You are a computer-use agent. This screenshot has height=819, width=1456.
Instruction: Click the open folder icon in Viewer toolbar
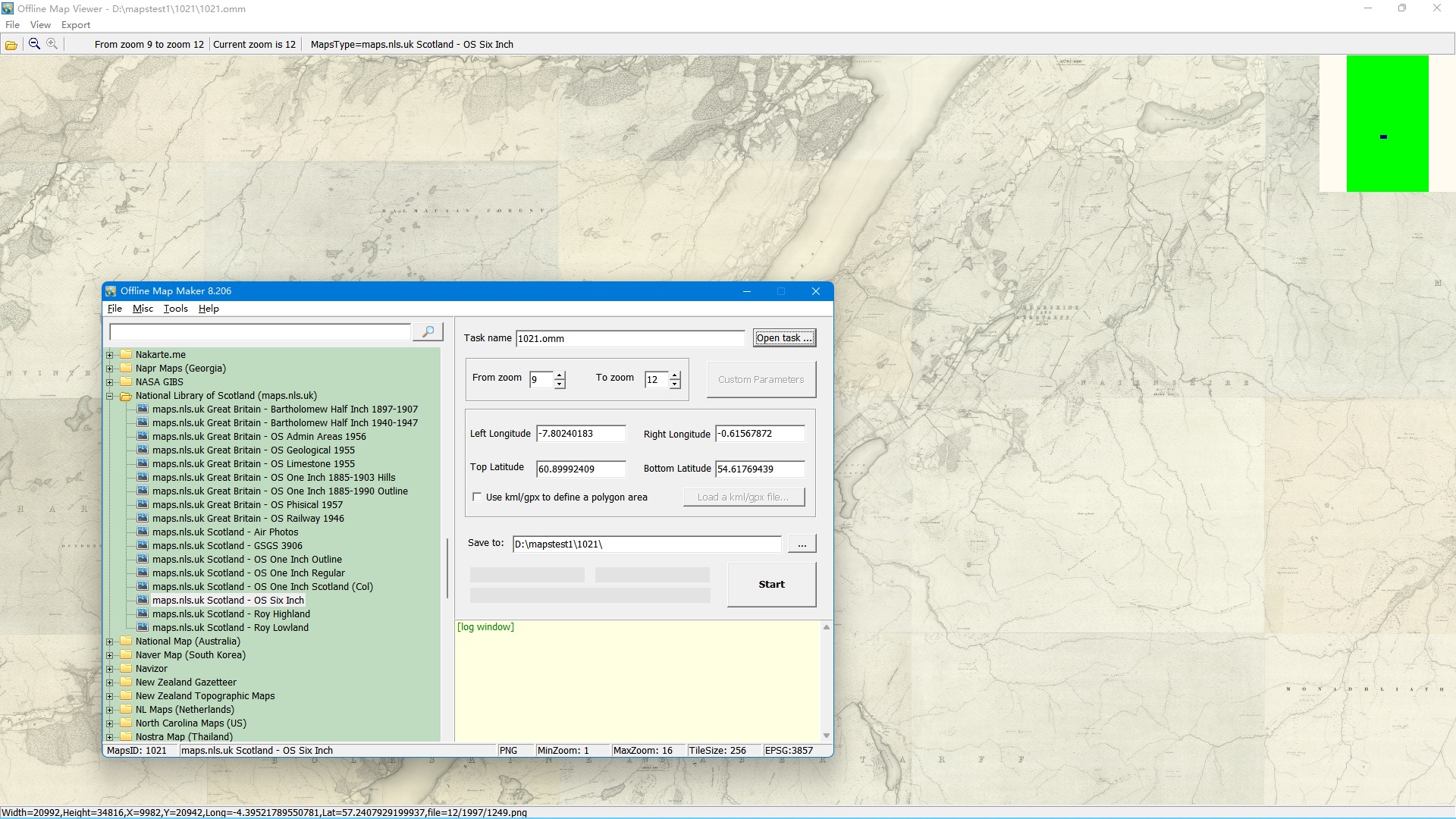pos(11,45)
